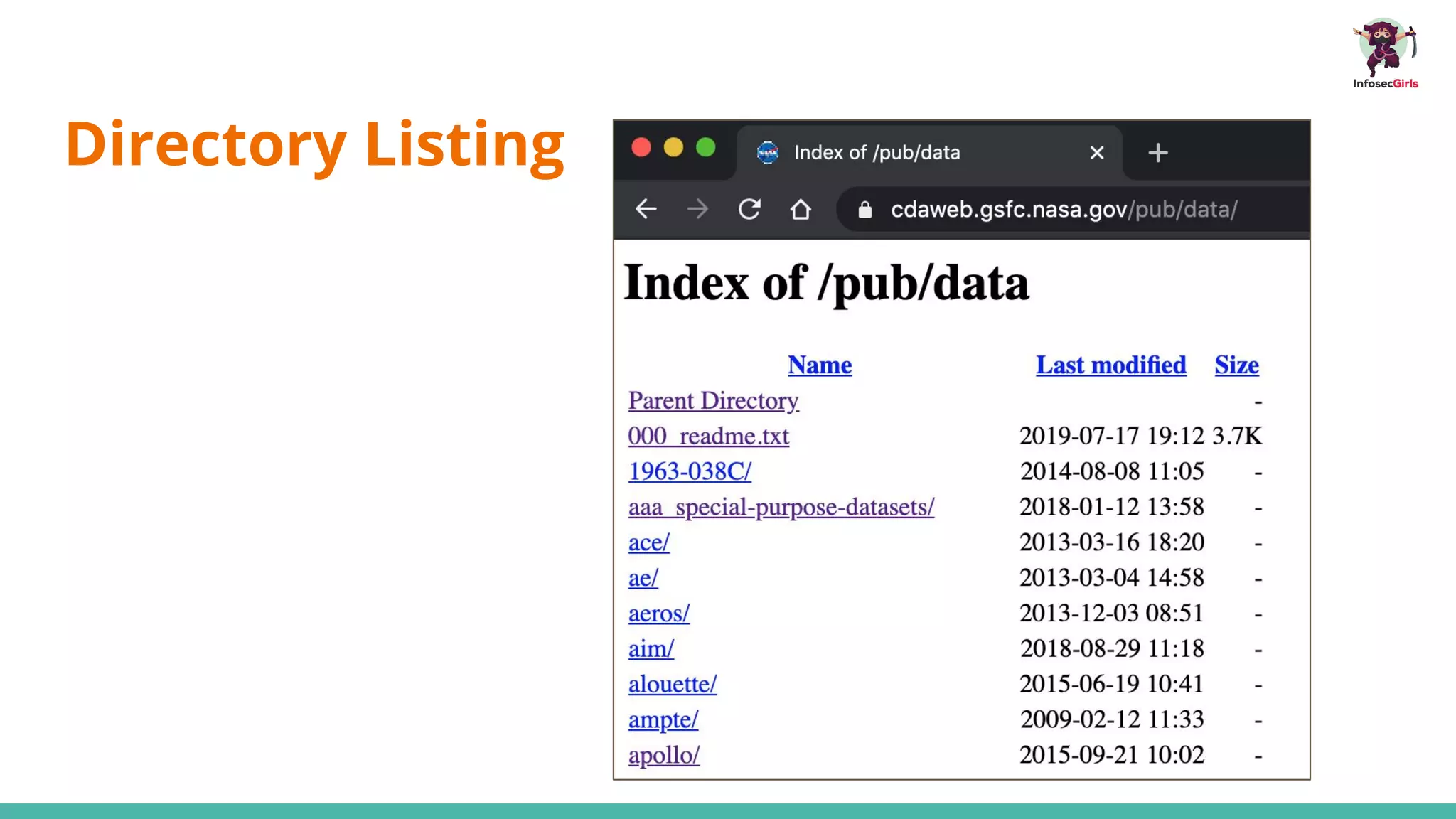Open a new tab with plus icon
1456x819 pixels.
1157,153
